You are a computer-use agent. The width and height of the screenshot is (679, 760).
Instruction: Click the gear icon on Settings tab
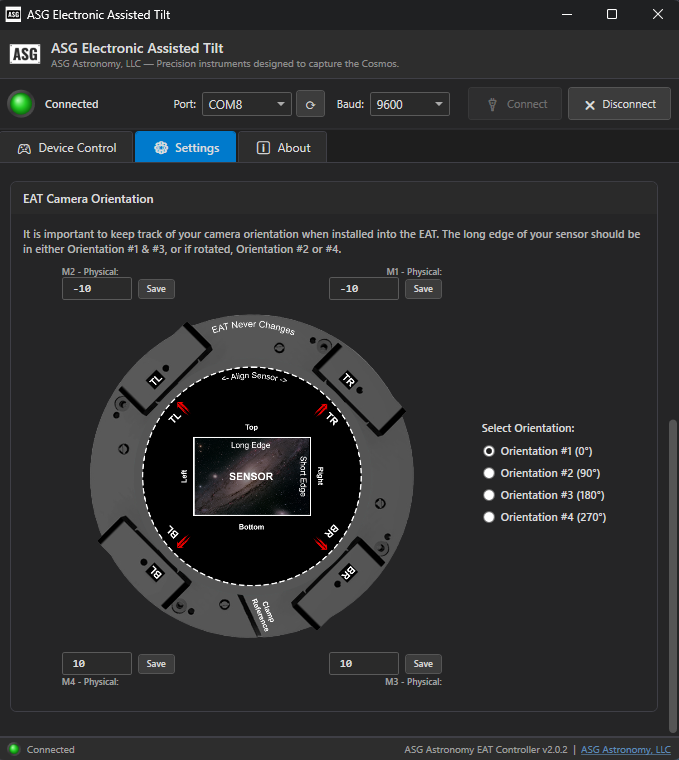coord(161,148)
